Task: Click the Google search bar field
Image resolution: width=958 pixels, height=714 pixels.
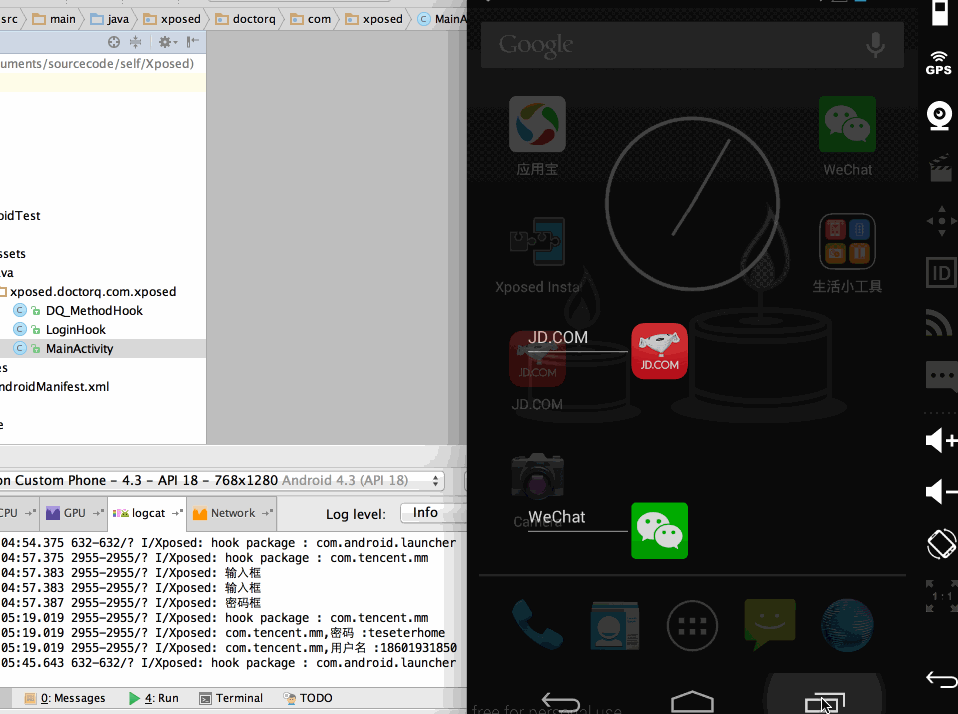Action: (670, 45)
